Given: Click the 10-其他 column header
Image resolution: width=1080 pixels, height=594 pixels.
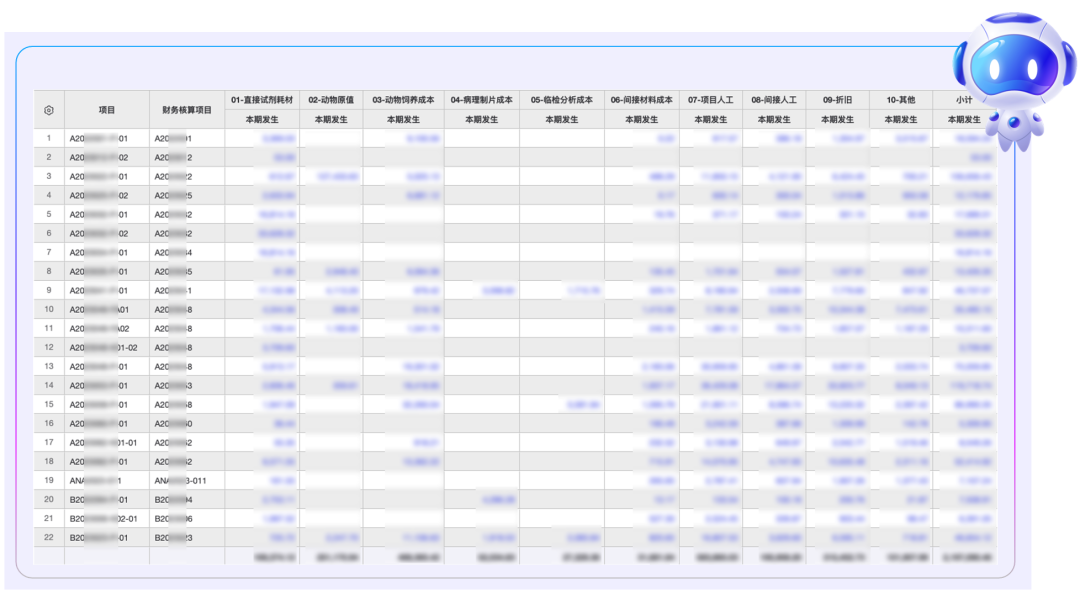Looking at the screenshot, I should click(901, 100).
